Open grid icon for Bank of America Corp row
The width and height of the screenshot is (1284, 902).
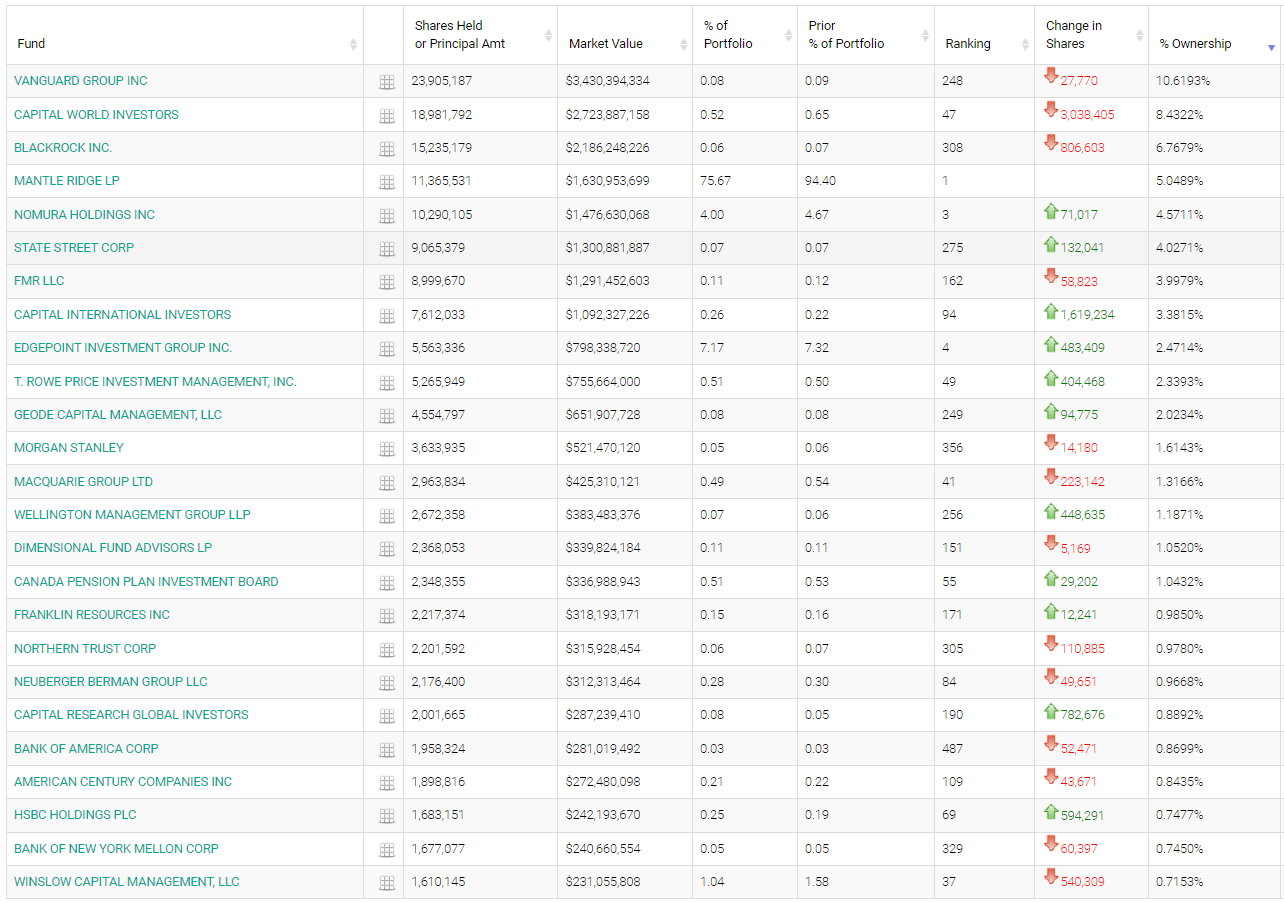[x=387, y=750]
